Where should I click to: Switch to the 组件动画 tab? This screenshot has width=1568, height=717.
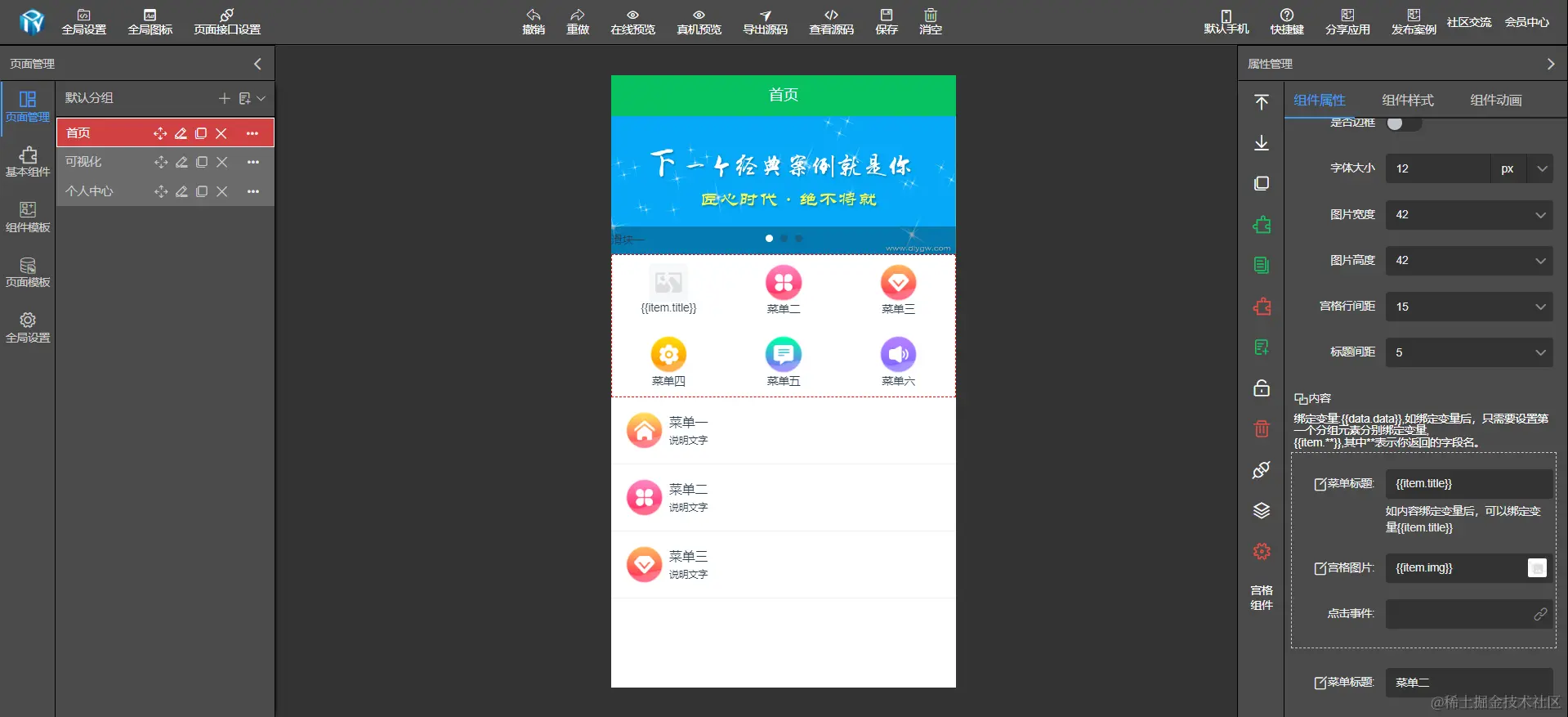click(1495, 100)
